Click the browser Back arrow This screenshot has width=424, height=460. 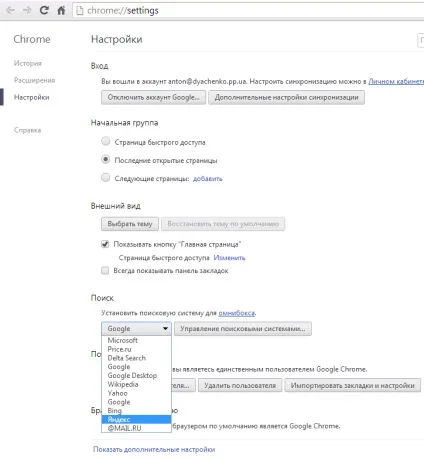click(x=10, y=10)
